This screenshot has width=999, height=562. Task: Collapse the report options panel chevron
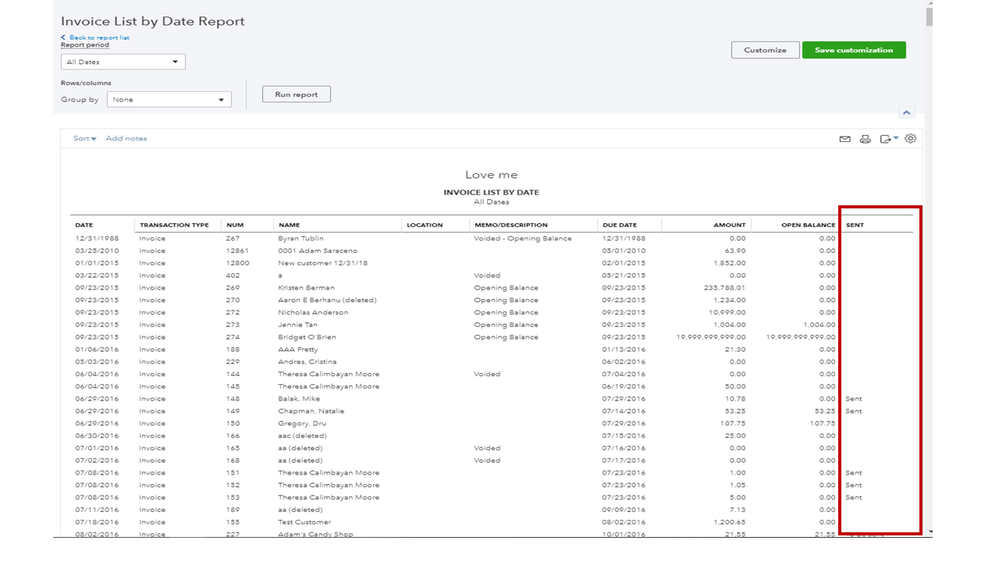[907, 113]
